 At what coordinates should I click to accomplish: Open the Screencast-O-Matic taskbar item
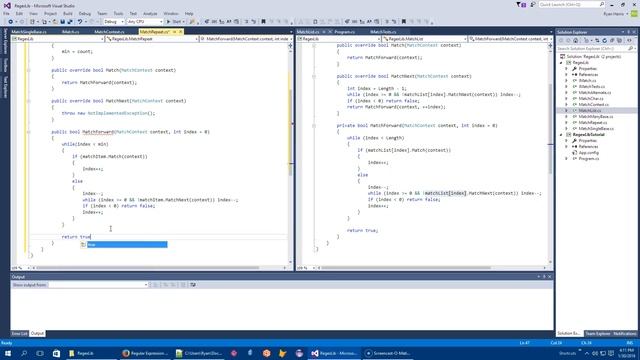(x=388, y=353)
